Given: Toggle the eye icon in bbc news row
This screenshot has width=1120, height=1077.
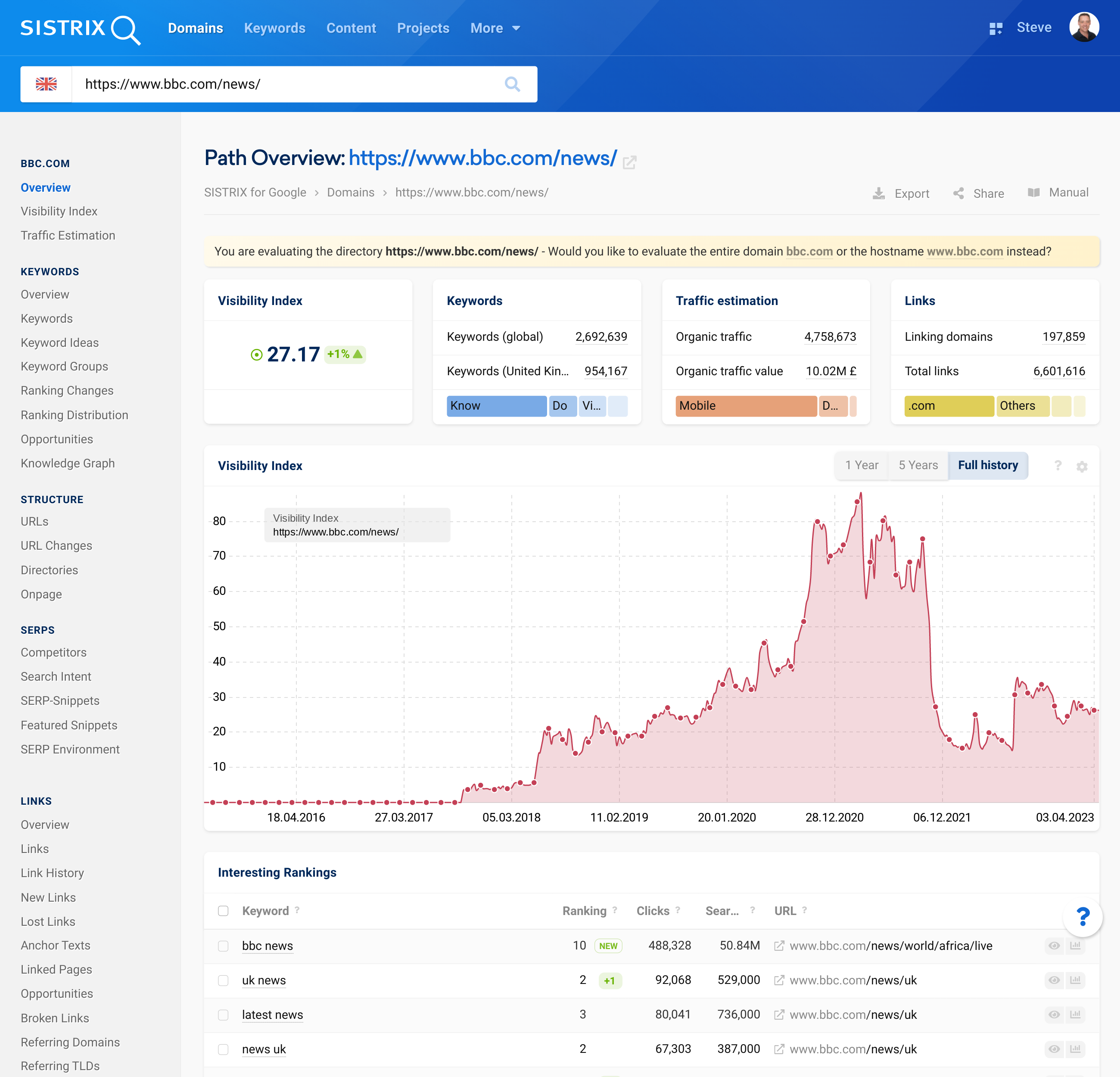Looking at the screenshot, I should (1054, 946).
